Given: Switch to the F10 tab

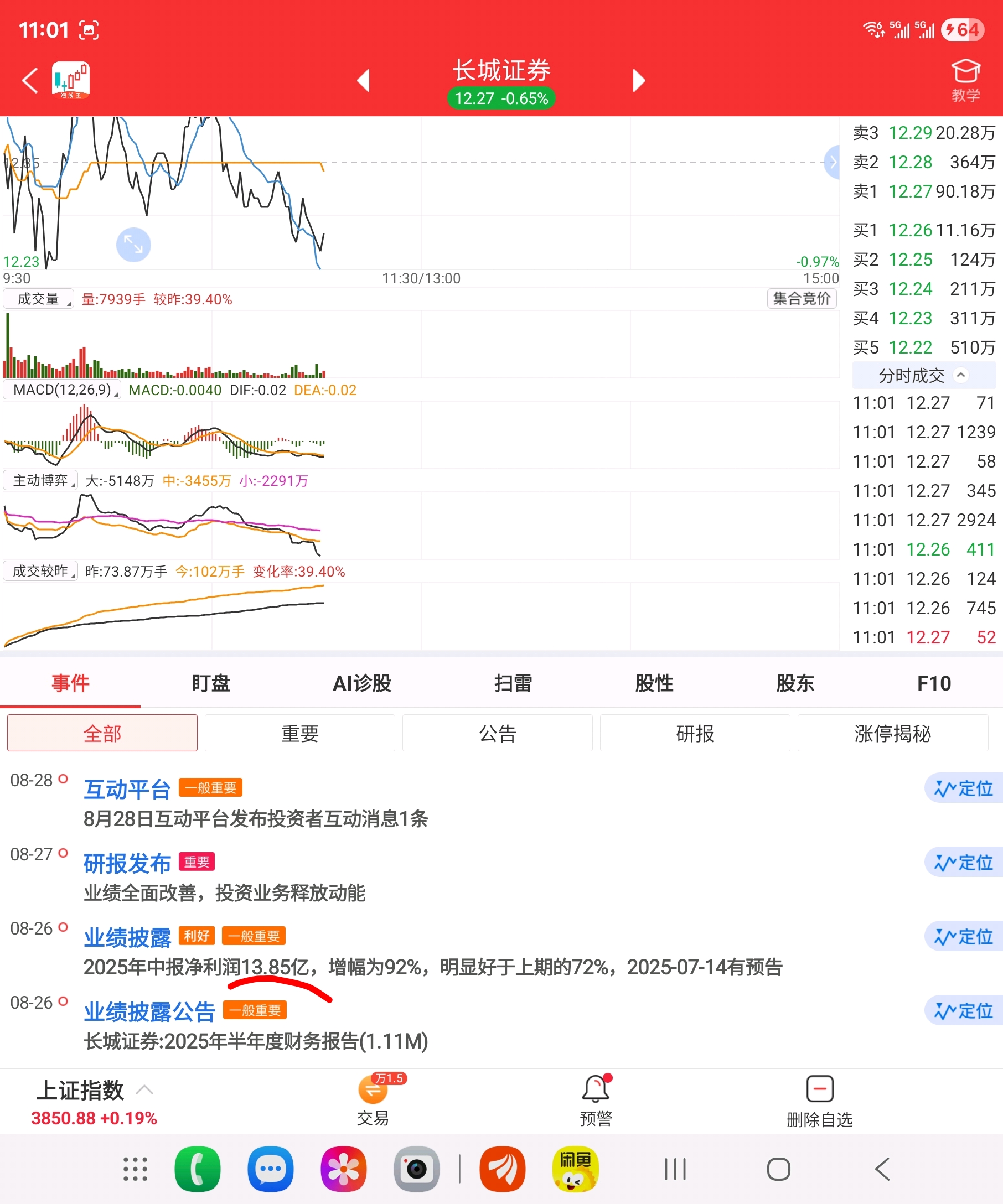Looking at the screenshot, I should [x=934, y=683].
